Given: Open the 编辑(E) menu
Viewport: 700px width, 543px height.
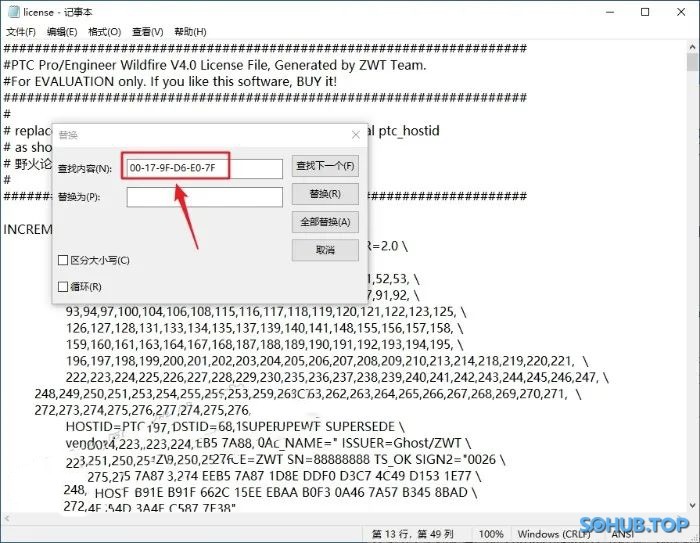Looking at the screenshot, I should [x=62, y=32].
